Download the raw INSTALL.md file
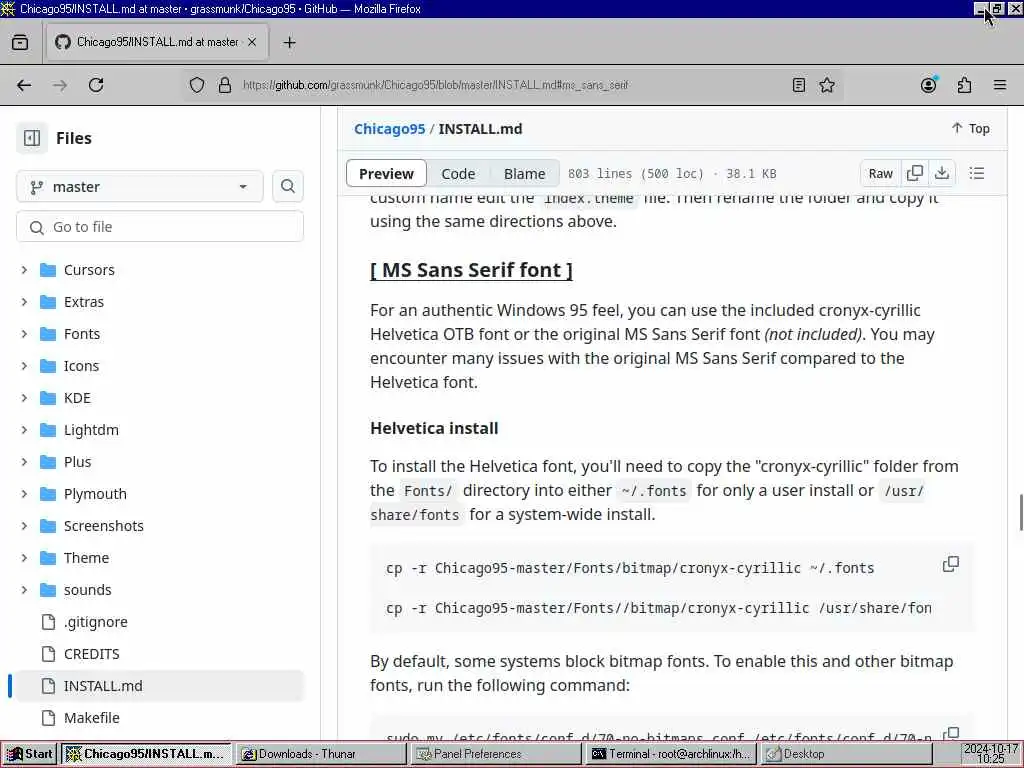 [x=942, y=173]
